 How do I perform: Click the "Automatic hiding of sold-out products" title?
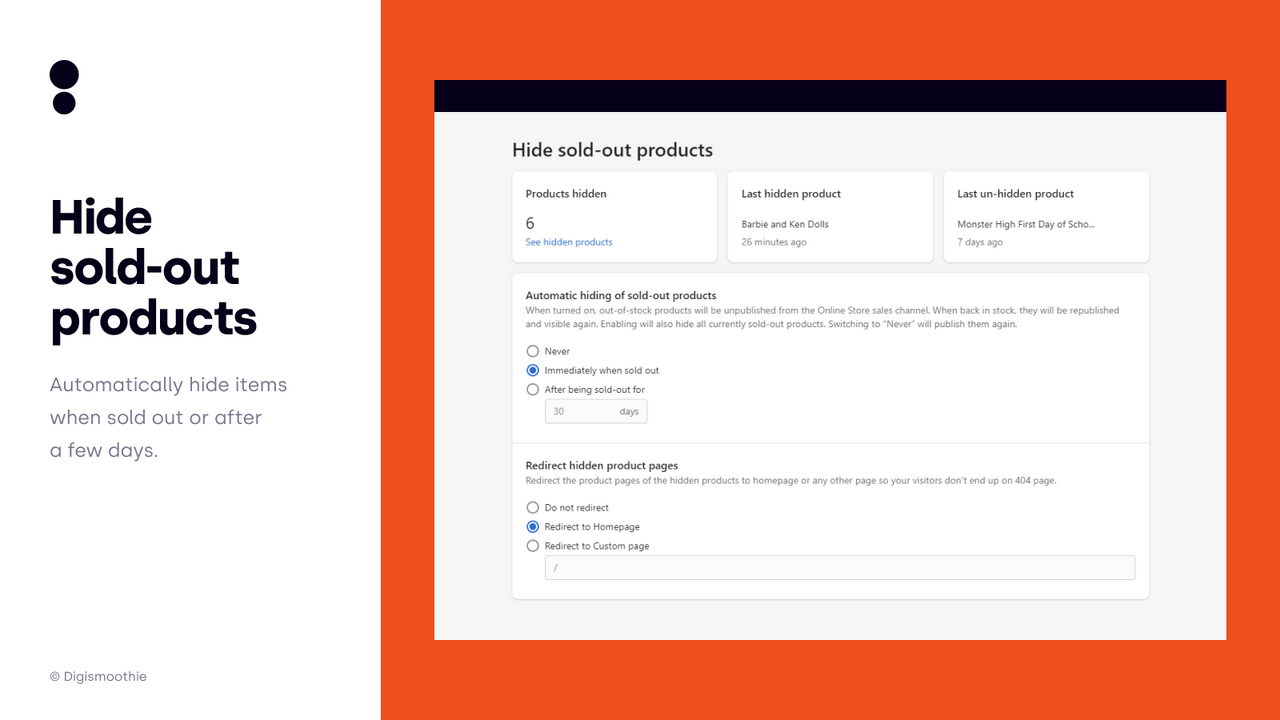pos(621,295)
